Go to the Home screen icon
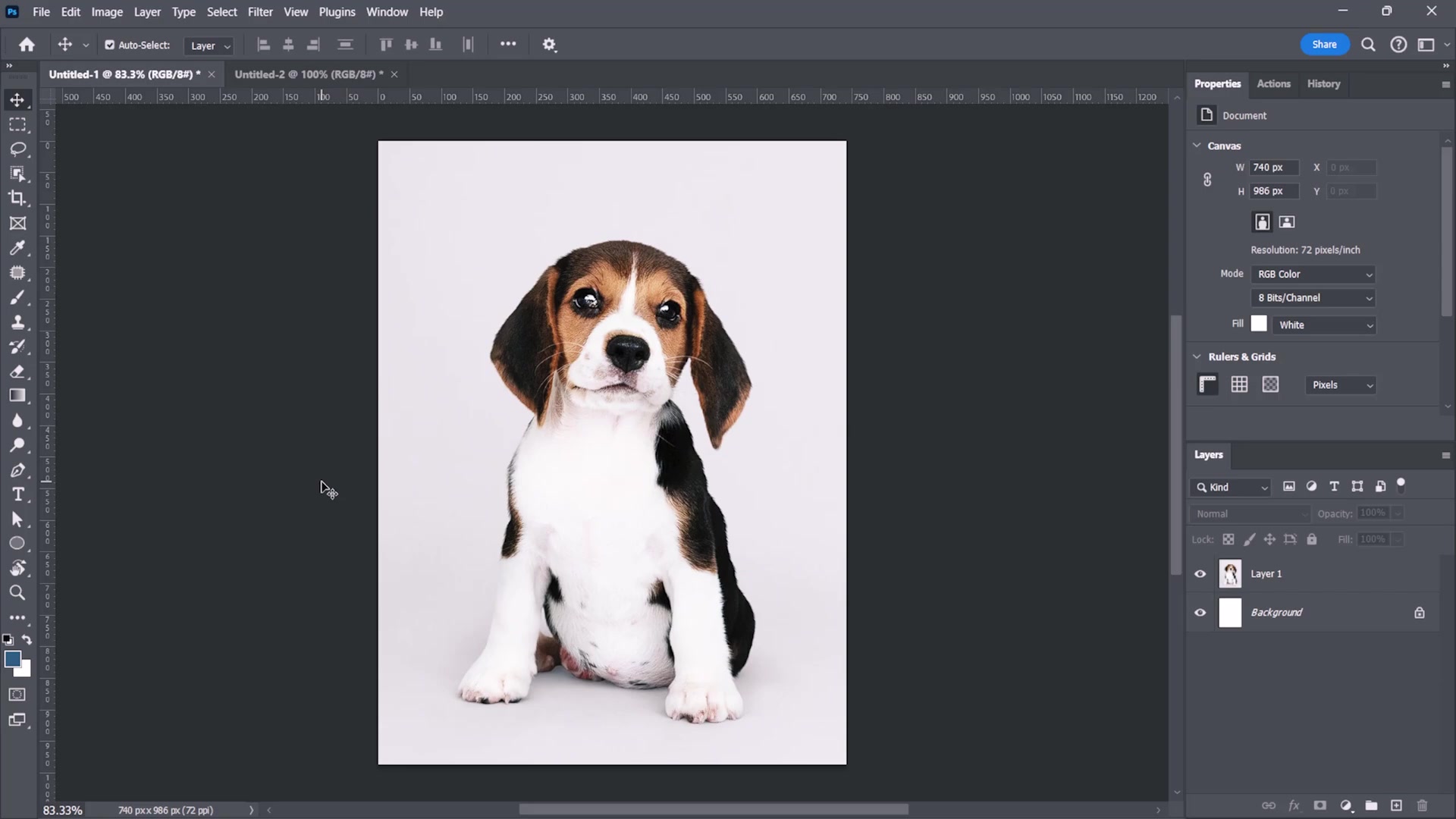 coord(27,45)
